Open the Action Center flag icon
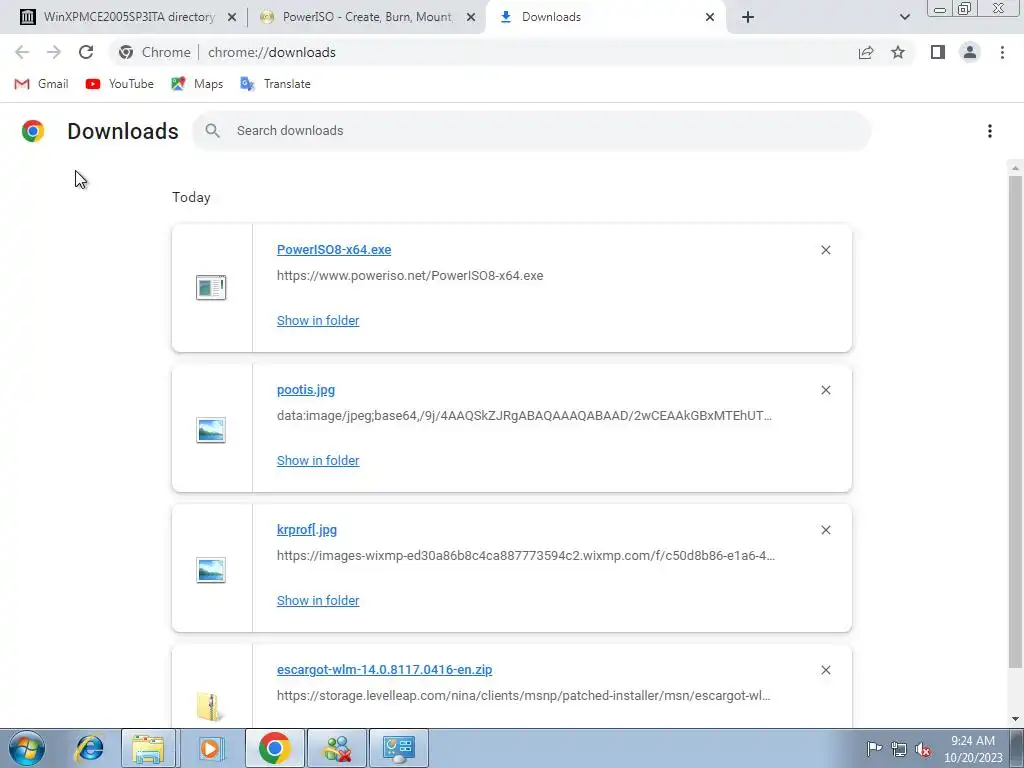1024x768 pixels. click(x=874, y=749)
